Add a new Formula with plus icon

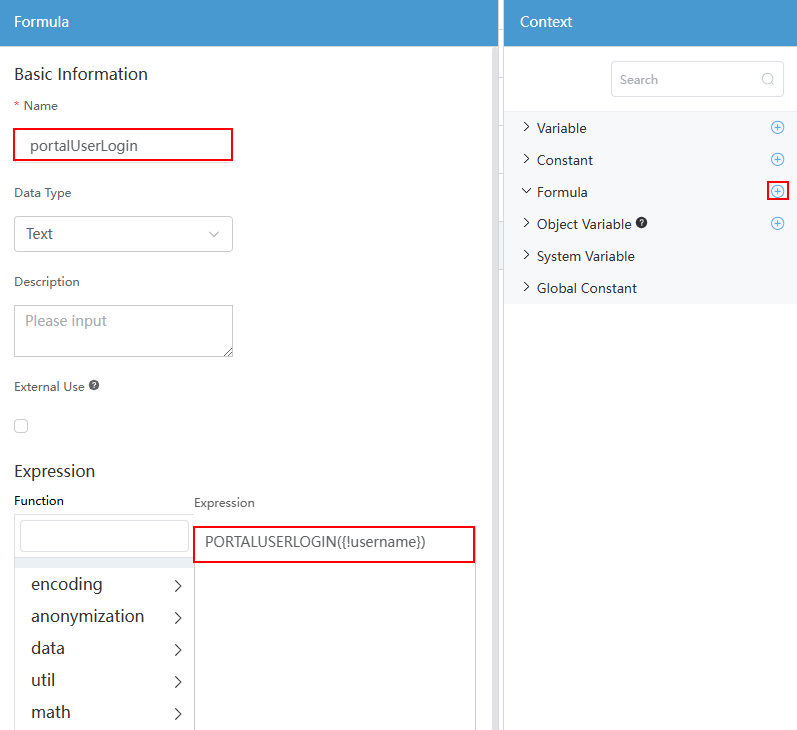[777, 191]
